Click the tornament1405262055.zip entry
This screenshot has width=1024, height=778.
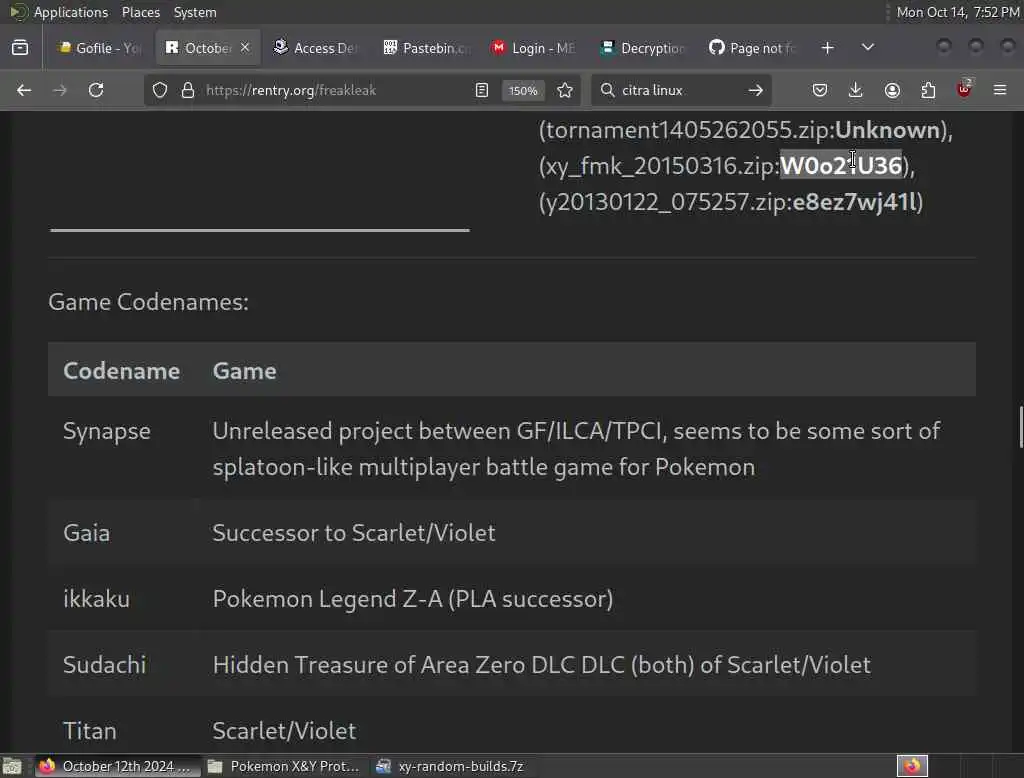(x=745, y=130)
